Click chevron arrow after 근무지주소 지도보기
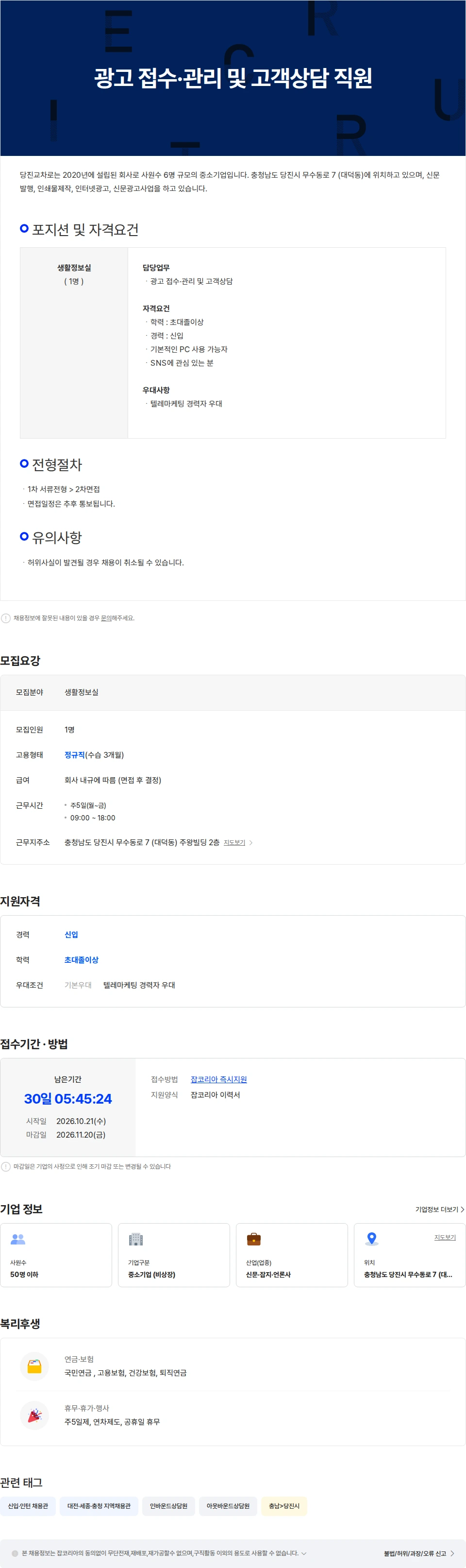466x1568 pixels. [x=250, y=842]
